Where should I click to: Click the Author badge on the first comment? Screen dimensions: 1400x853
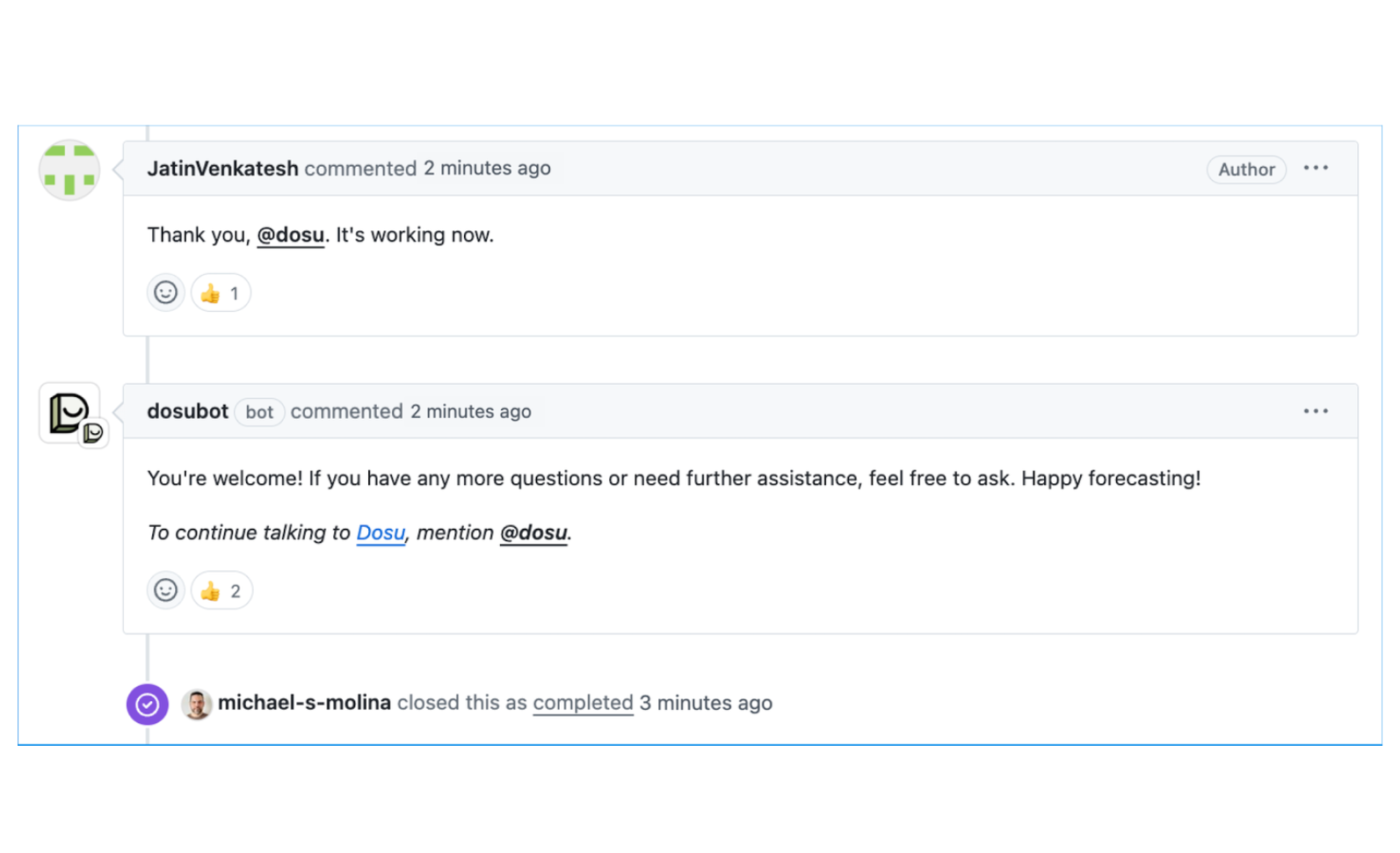1245,170
